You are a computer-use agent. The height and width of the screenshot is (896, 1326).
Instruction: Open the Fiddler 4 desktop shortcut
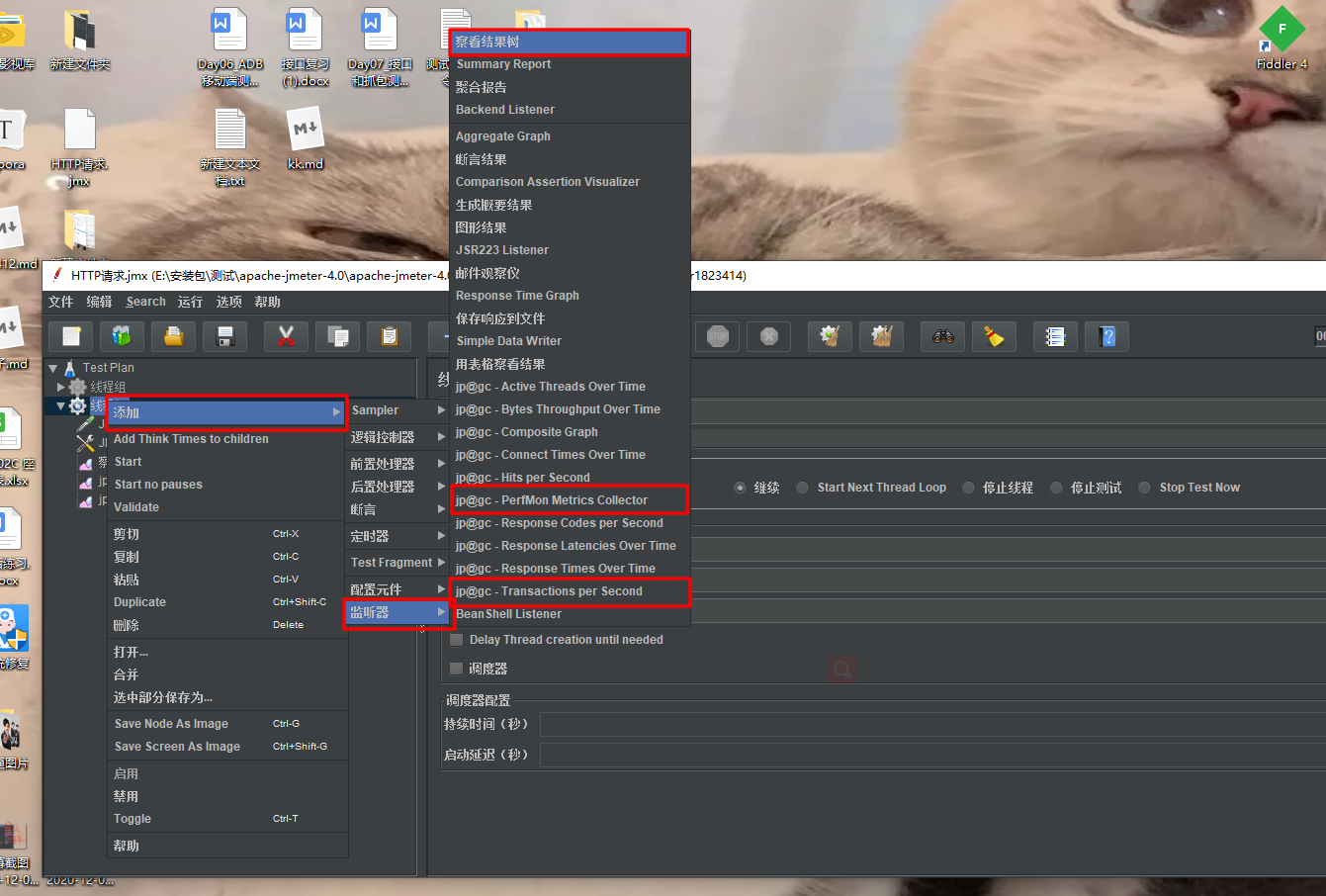click(1282, 40)
